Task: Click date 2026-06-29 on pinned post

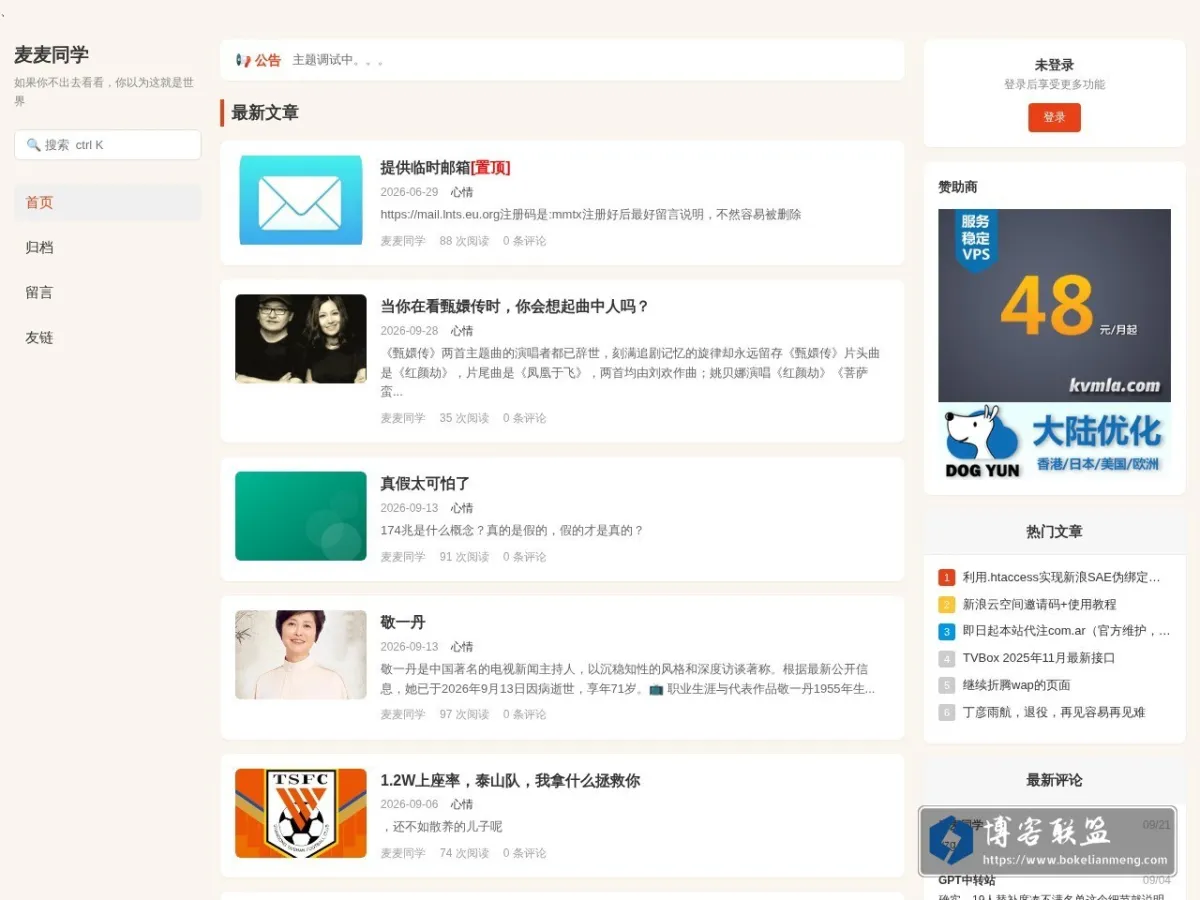Action: 409,192
